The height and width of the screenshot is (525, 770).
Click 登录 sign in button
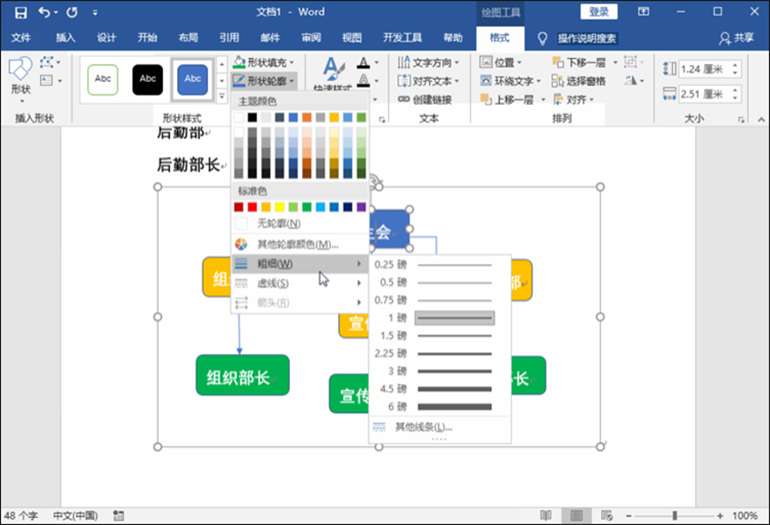coord(599,12)
